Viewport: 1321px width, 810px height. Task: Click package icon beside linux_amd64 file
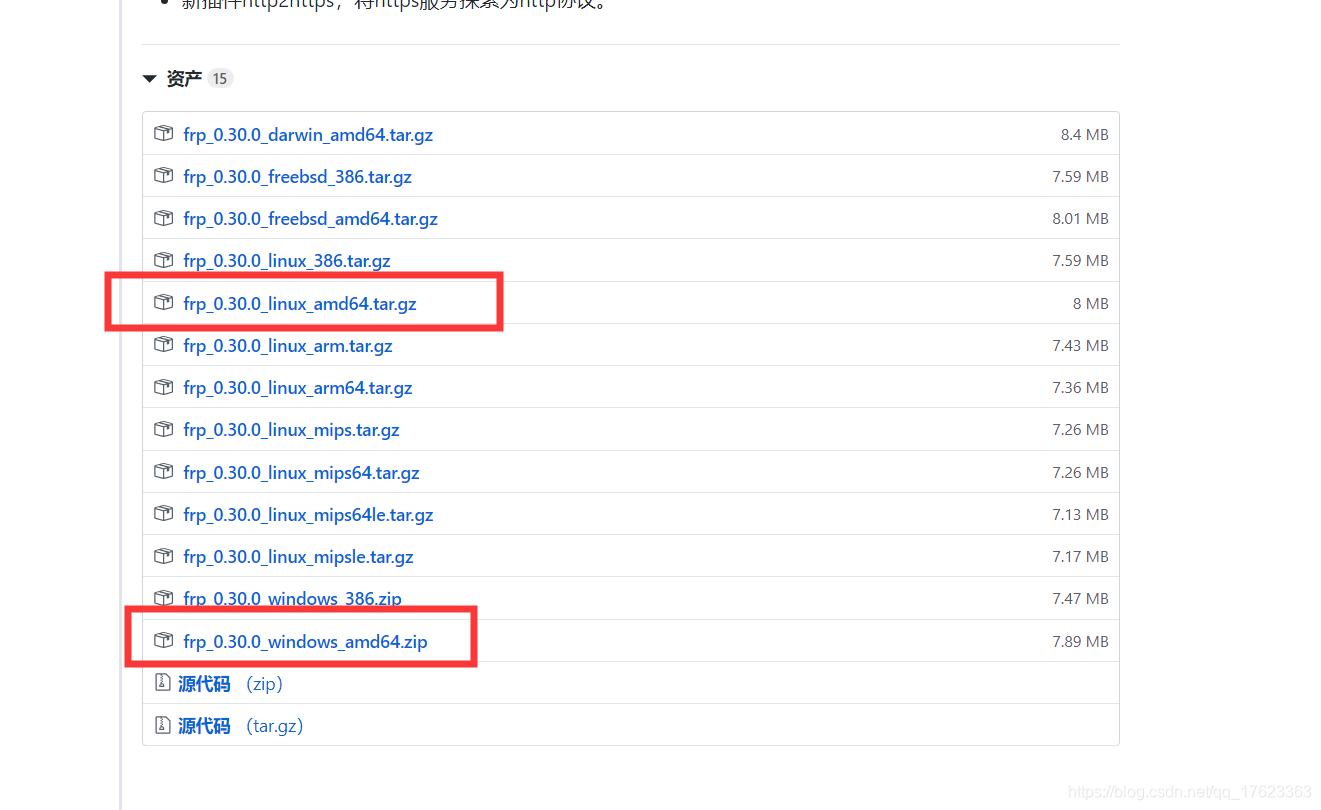point(163,302)
